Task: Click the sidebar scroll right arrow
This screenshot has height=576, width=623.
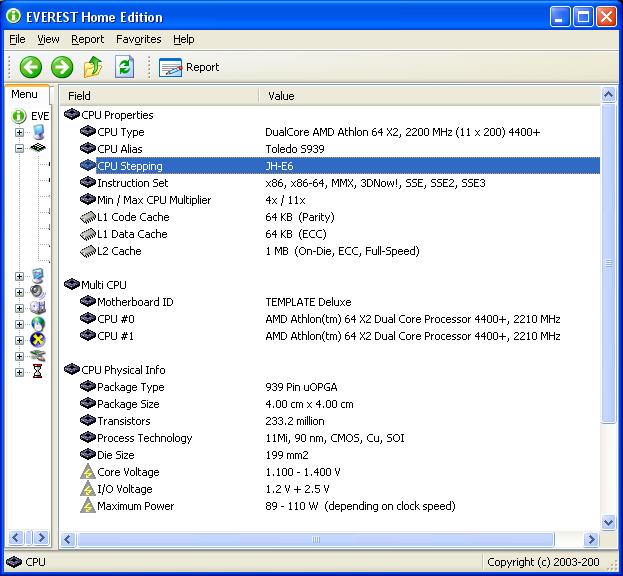Action: pos(41,538)
